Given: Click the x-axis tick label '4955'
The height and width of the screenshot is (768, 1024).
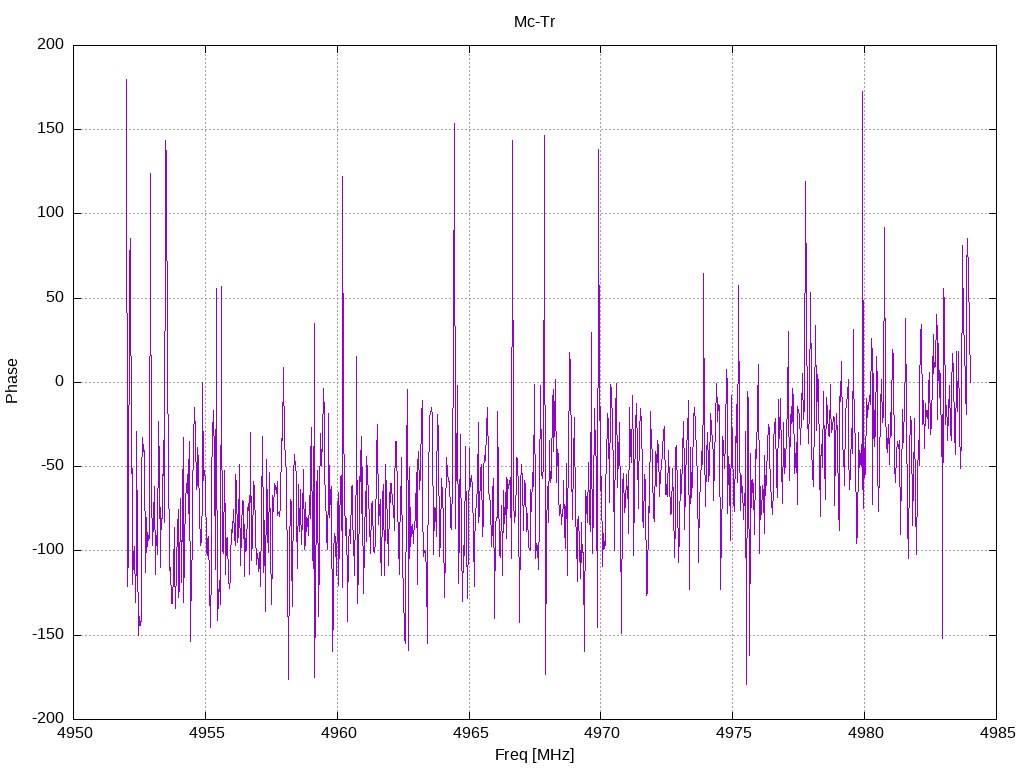Looking at the screenshot, I should coord(206,733).
